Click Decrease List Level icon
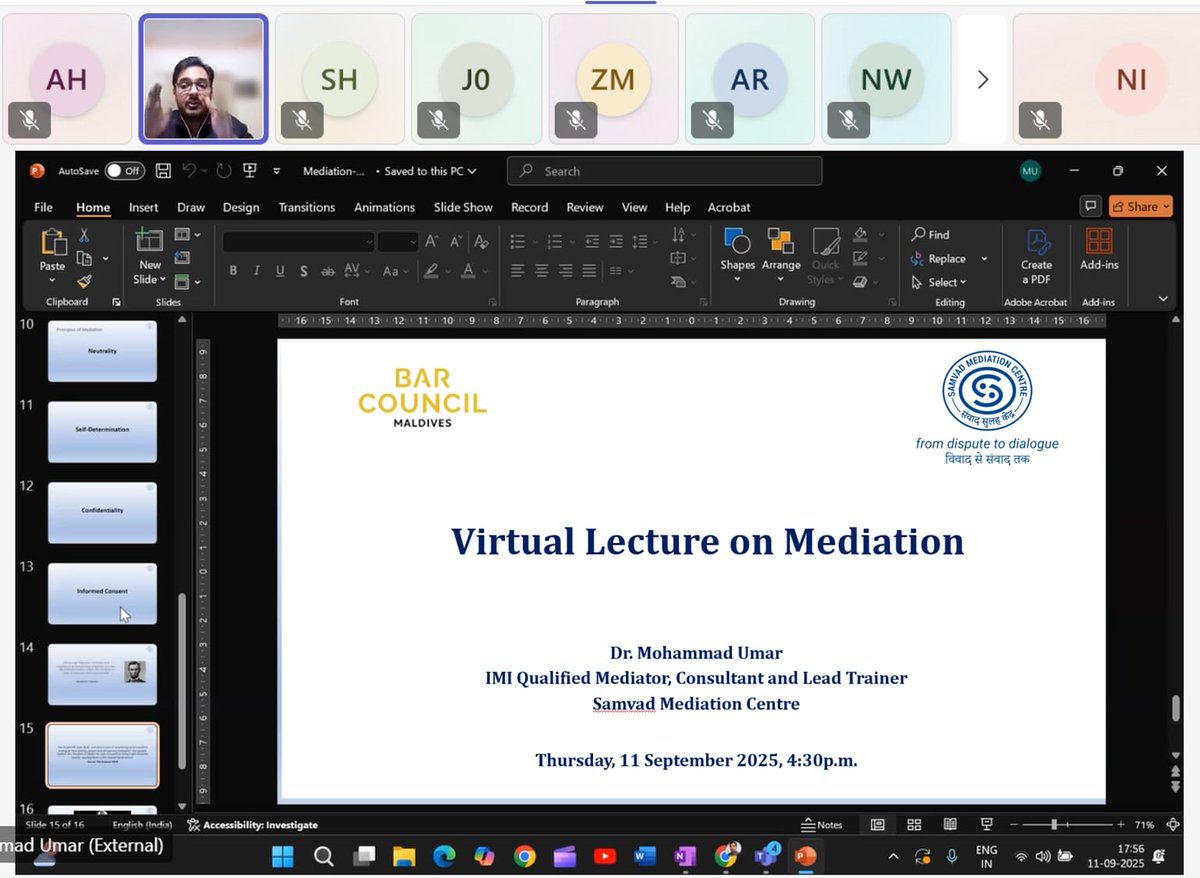 point(592,241)
